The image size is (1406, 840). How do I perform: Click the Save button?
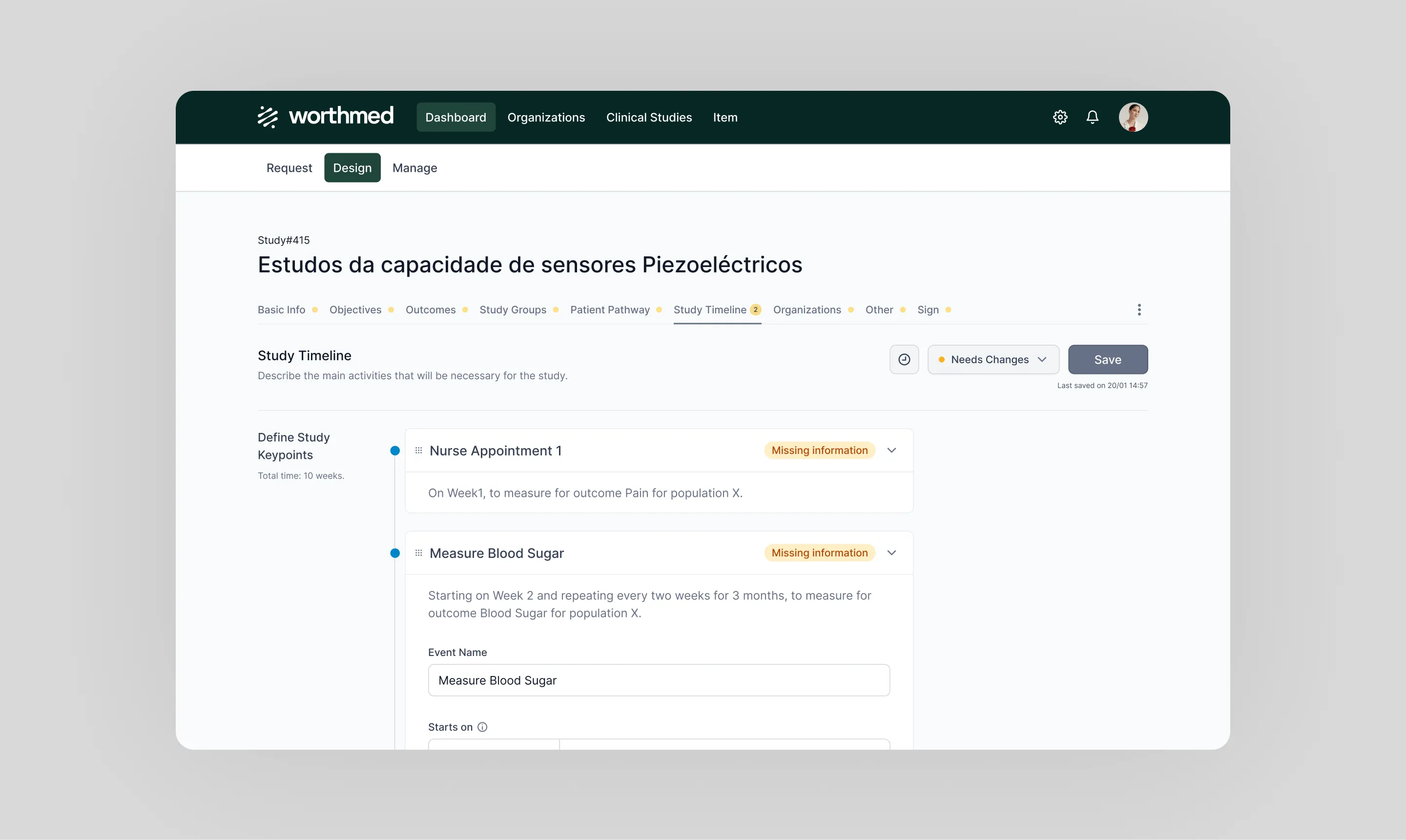click(x=1108, y=359)
